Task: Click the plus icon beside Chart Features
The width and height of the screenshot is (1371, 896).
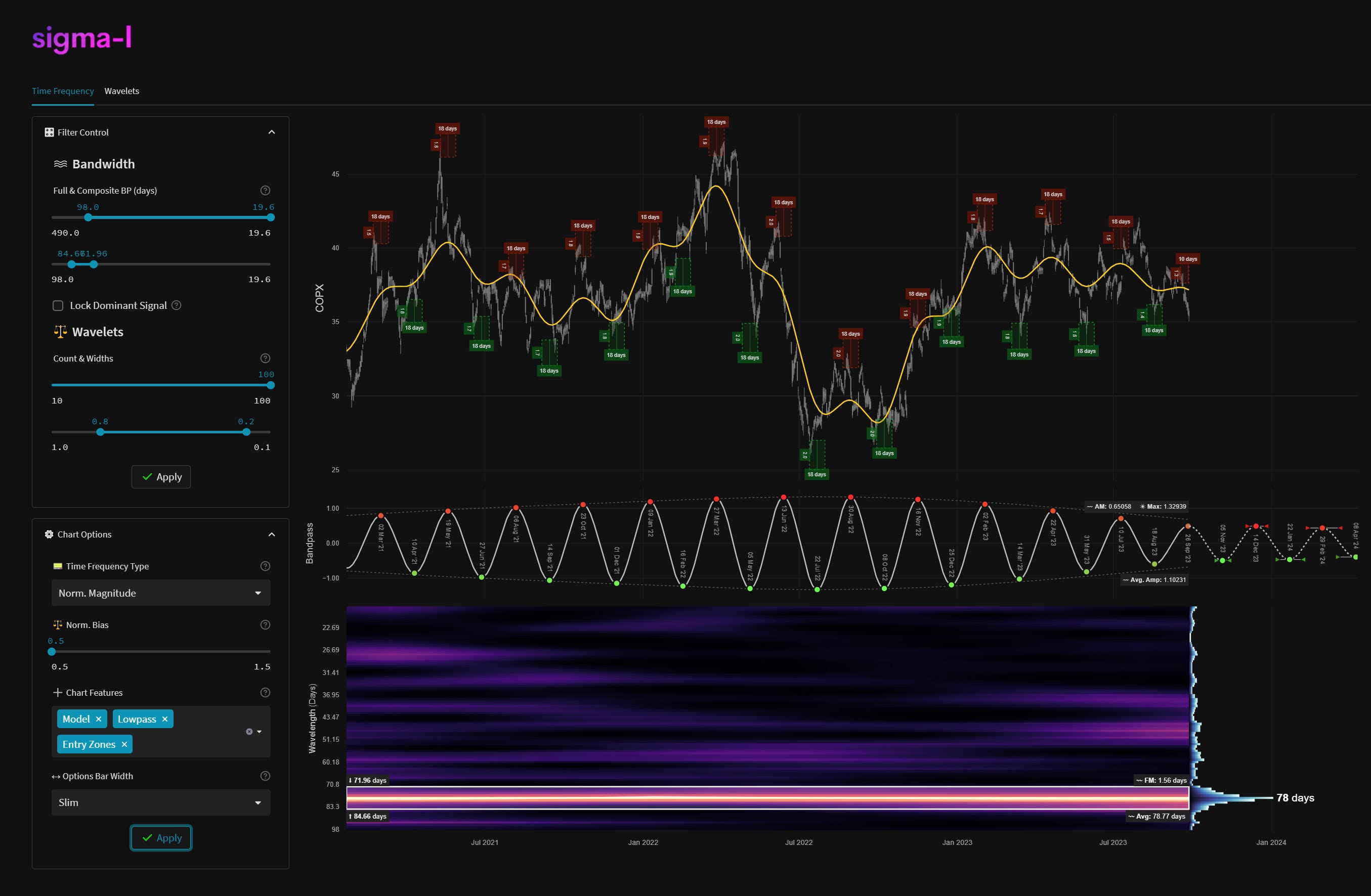Action: coord(57,692)
